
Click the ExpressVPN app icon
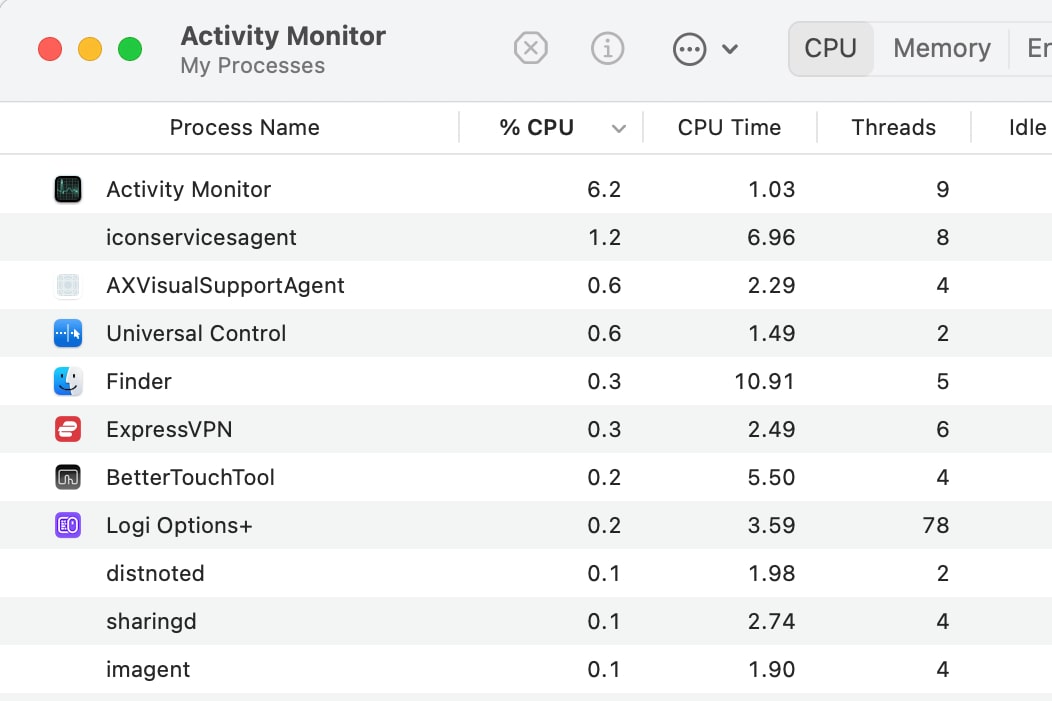[68, 429]
